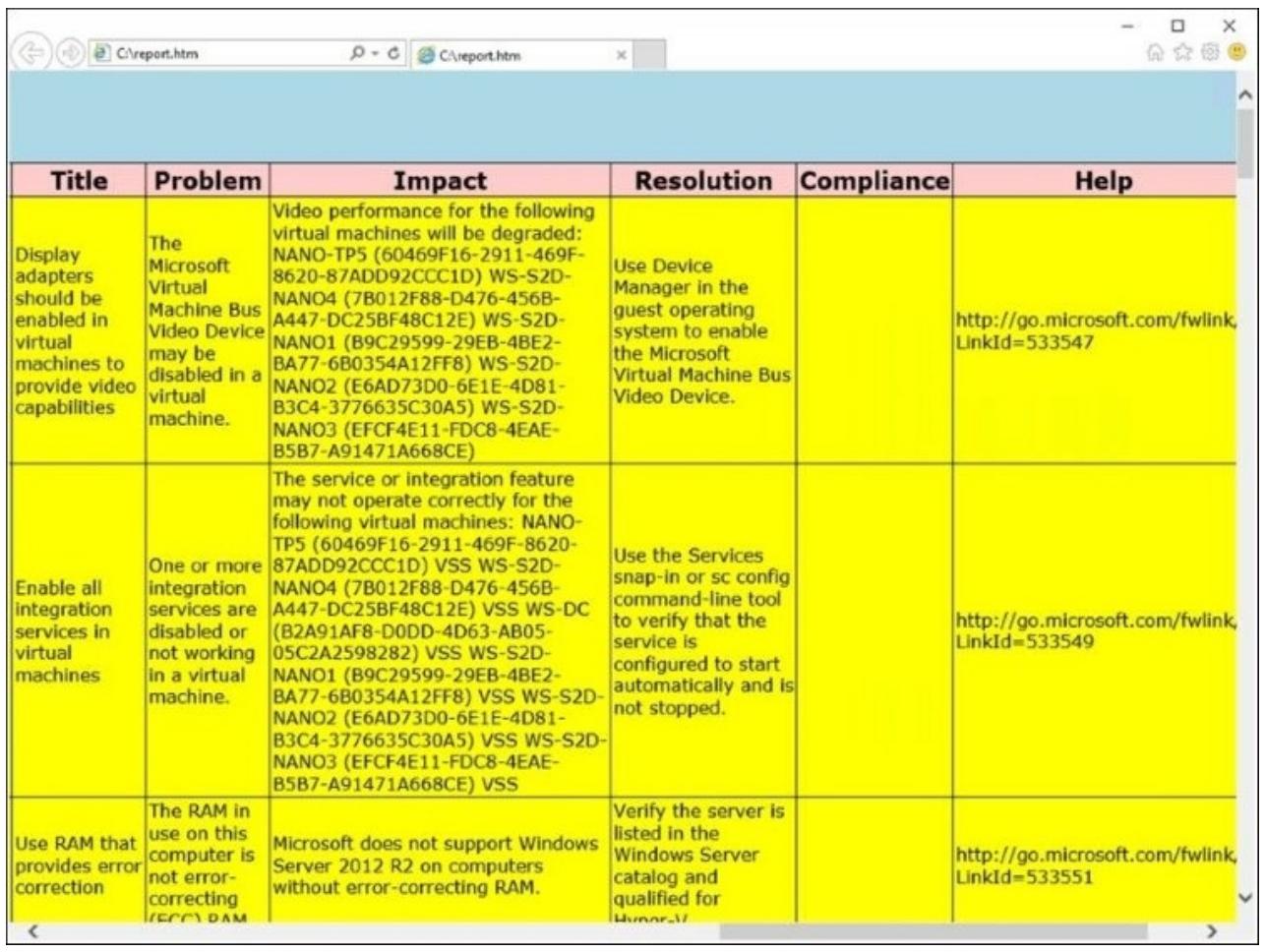Click the address bar showing C:\report.htm
This screenshot has height=952, width=1265.
point(216,54)
